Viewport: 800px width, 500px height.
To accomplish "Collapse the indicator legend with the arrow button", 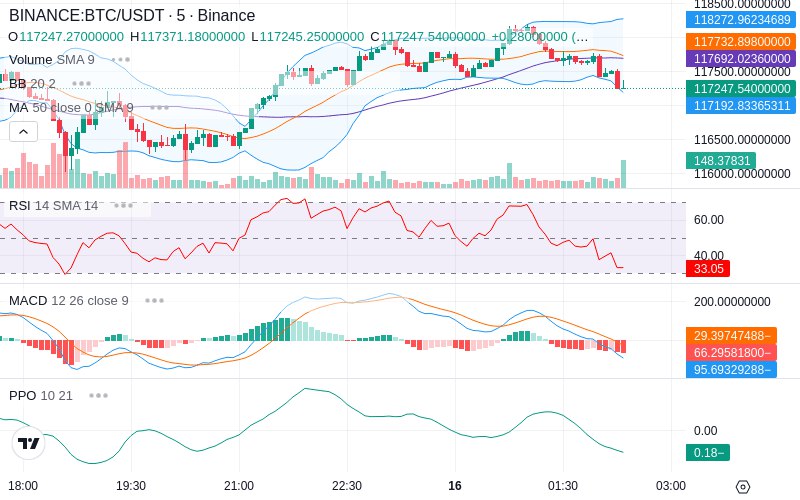I will pos(23,132).
